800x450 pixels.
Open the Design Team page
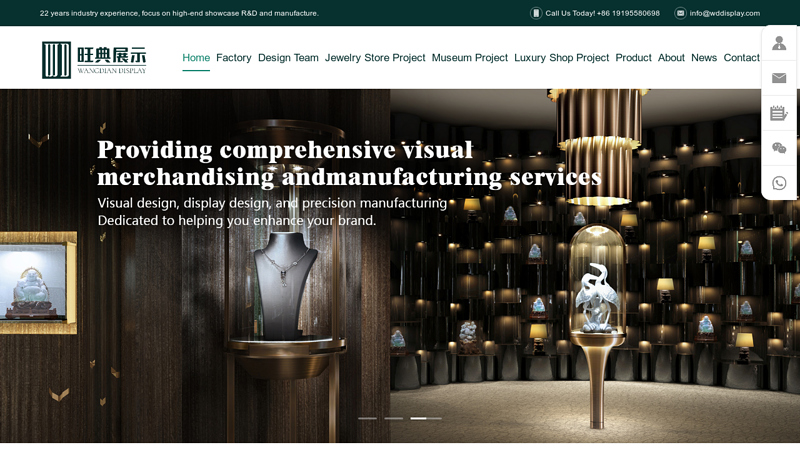tap(288, 58)
